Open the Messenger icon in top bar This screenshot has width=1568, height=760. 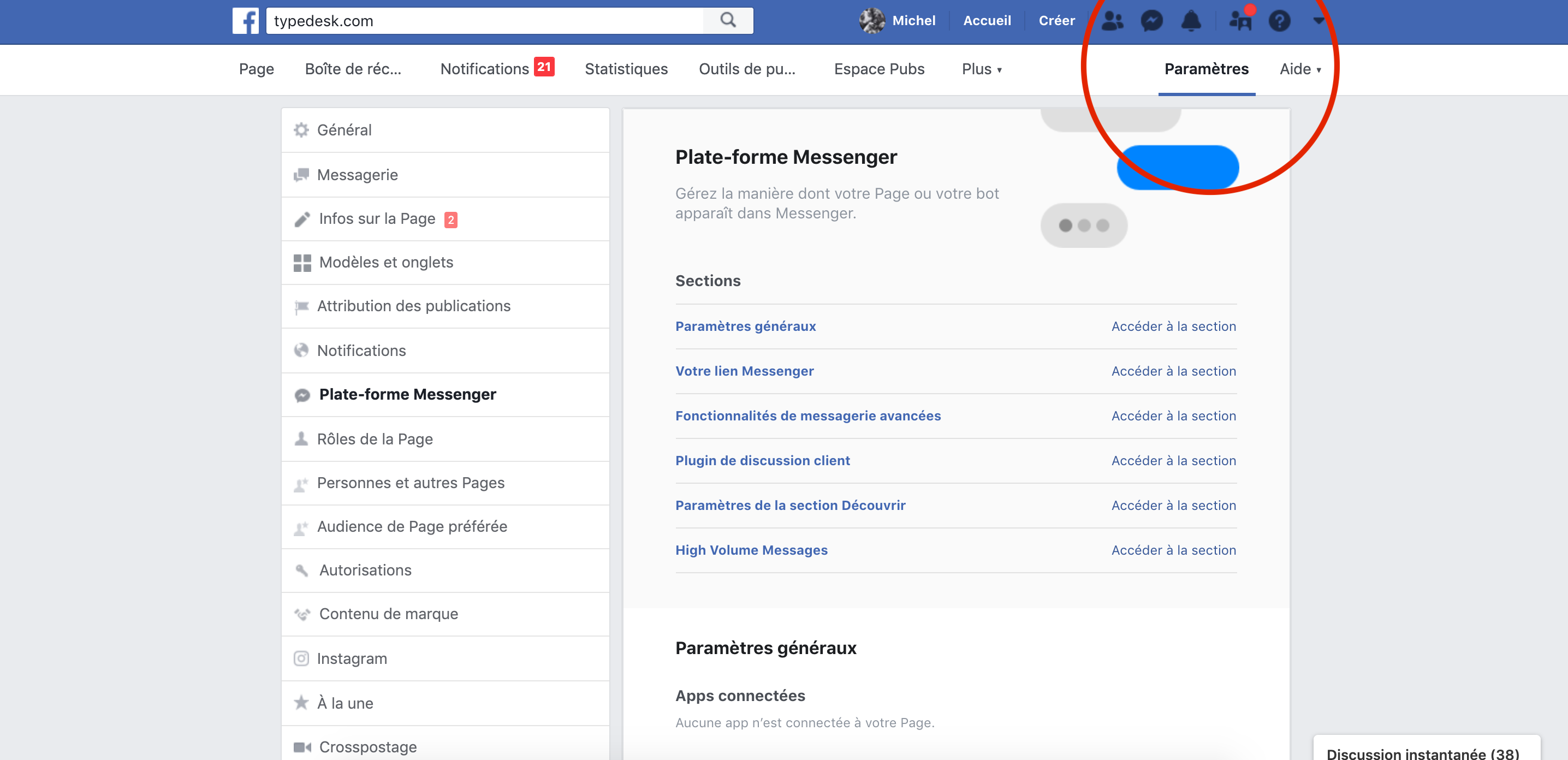[1151, 21]
